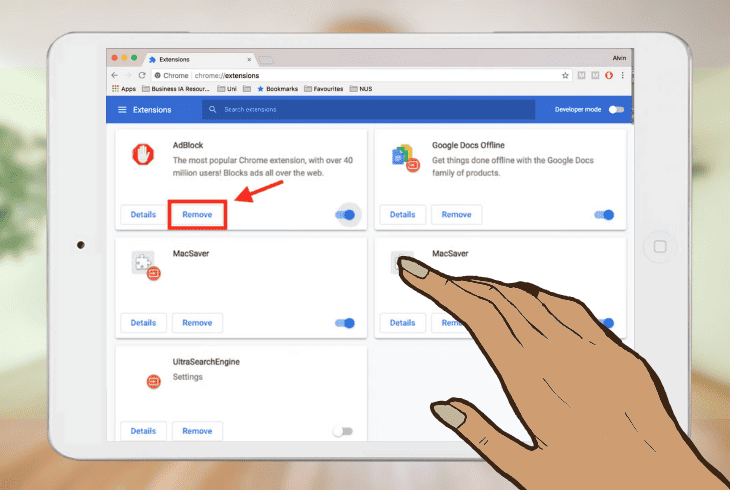730x490 pixels.
Task: Reload the page with the refresh icon
Action: click(x=142, y=75)
